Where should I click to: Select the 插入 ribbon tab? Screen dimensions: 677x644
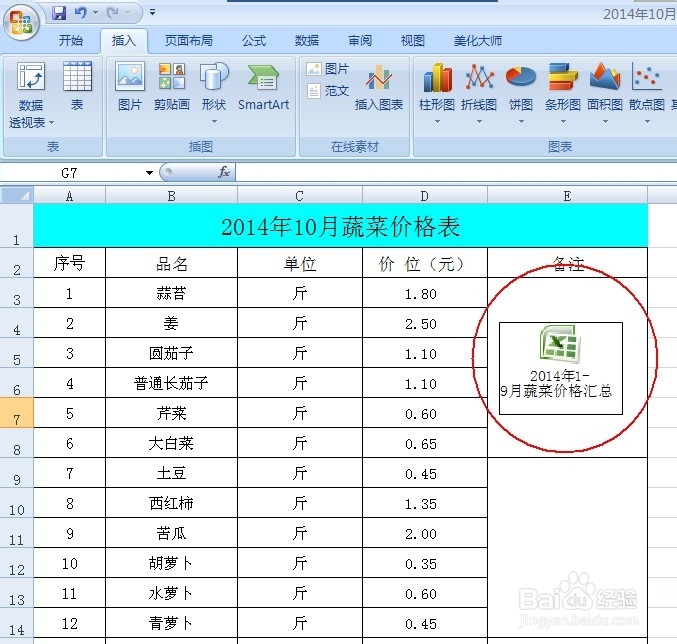[124, 41]
